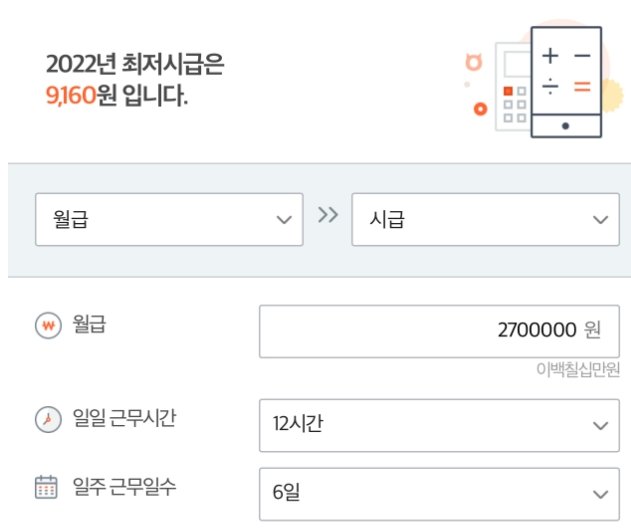Open the 월급 source type dropdown

pyautogui.click(x=169, y=219)
